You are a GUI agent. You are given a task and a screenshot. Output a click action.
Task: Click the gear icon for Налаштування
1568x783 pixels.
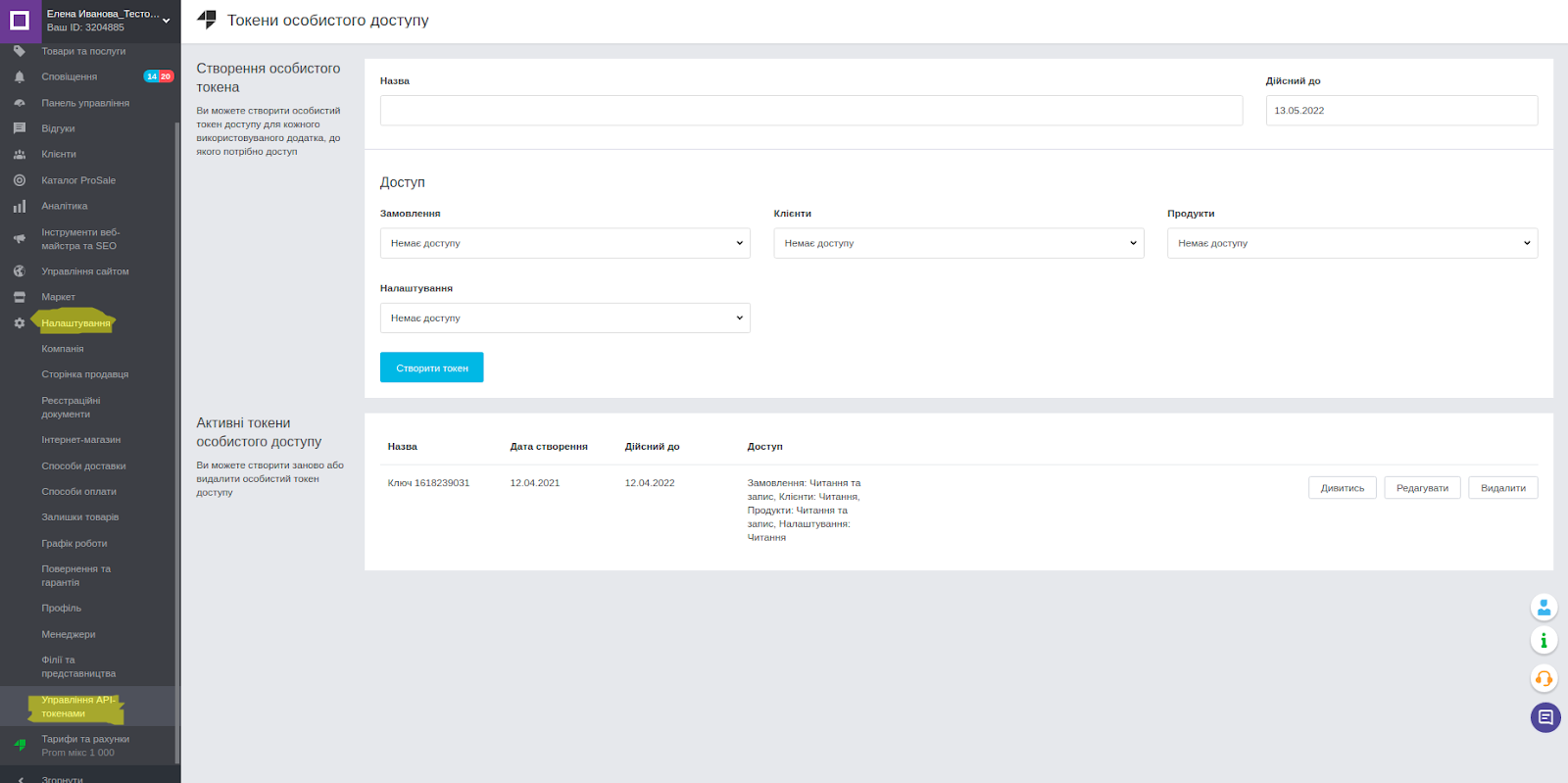(20, 323)
